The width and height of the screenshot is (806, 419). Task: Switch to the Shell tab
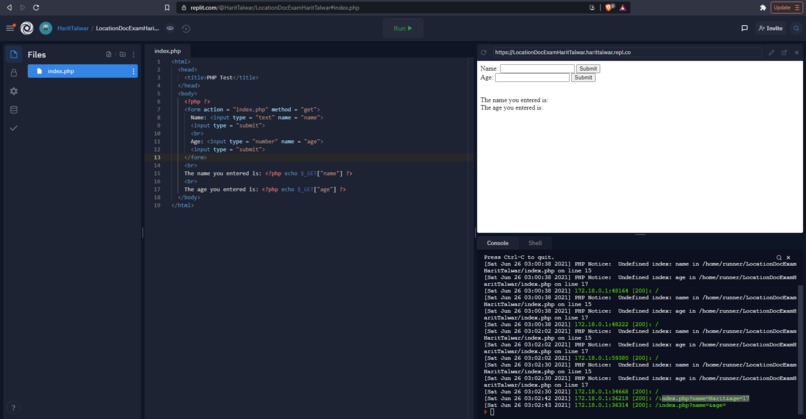tap(535, 243)
